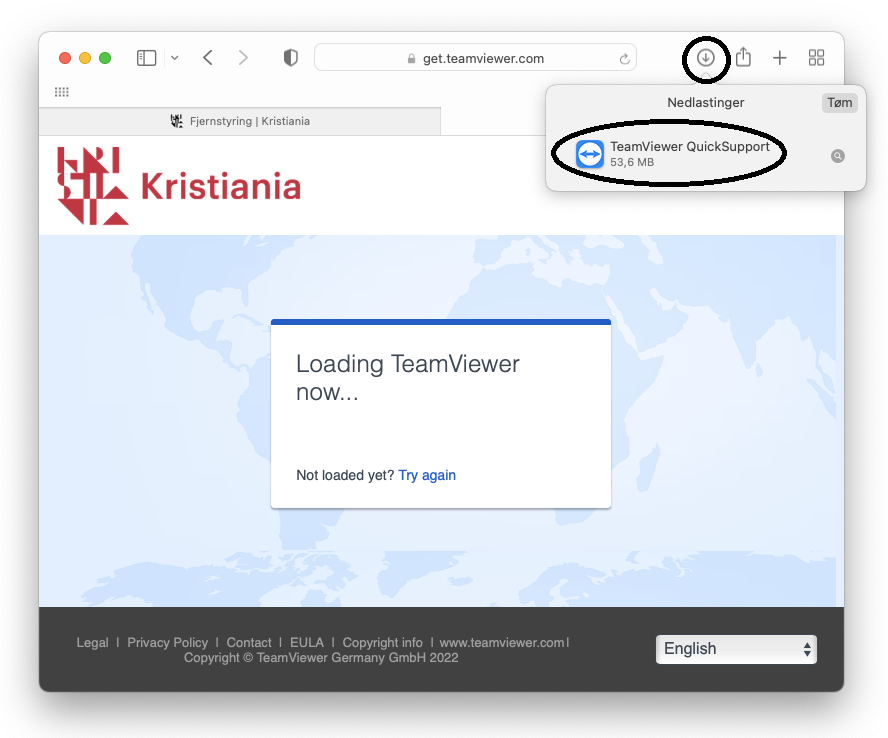Reveal the download in Finder magnifier icon
Screen dimensions: 888x738
[x=838, y=156]
